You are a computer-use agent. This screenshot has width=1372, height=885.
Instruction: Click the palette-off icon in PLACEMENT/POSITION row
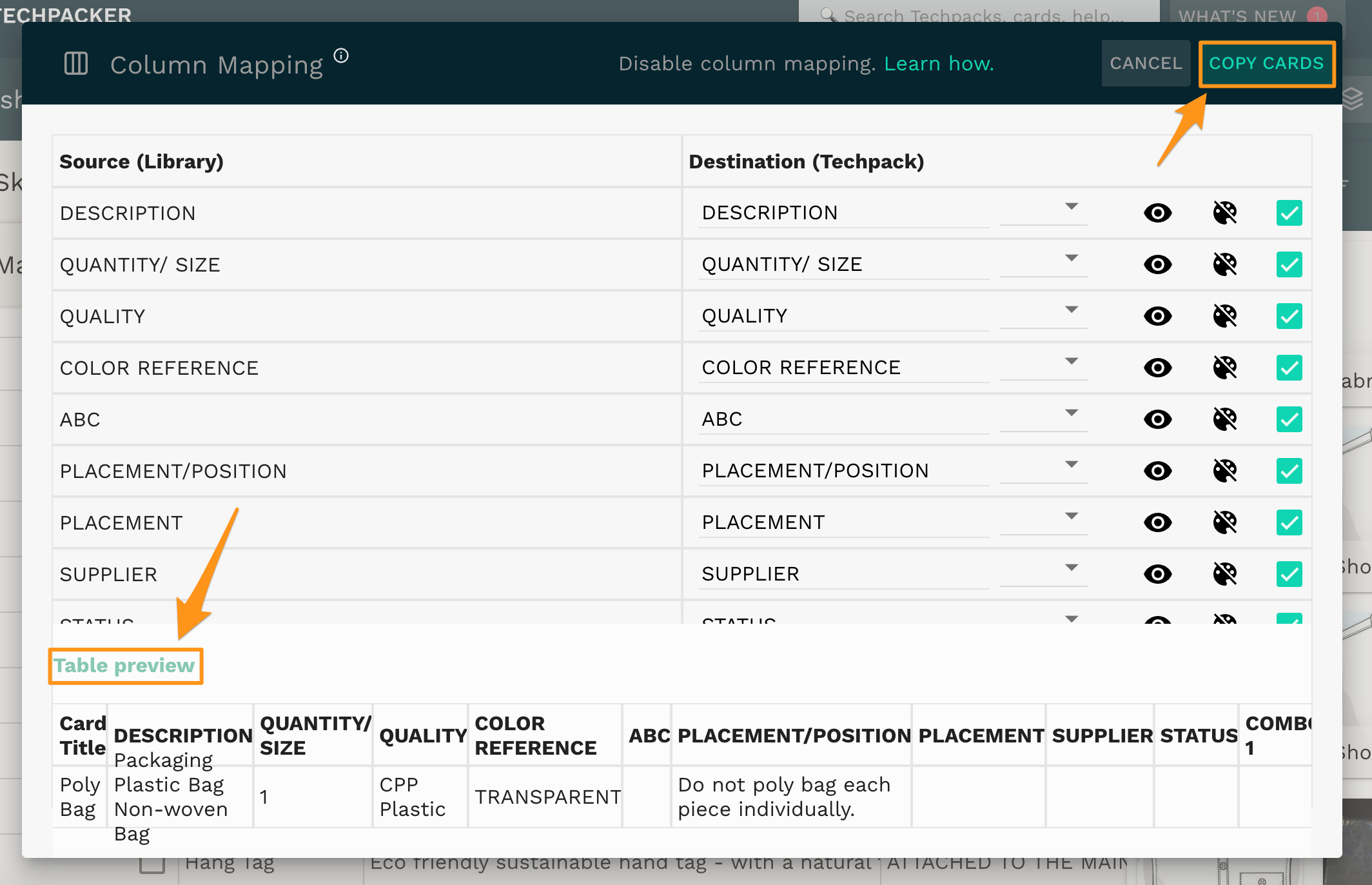pyautogui.click(x=1224, y=471)
